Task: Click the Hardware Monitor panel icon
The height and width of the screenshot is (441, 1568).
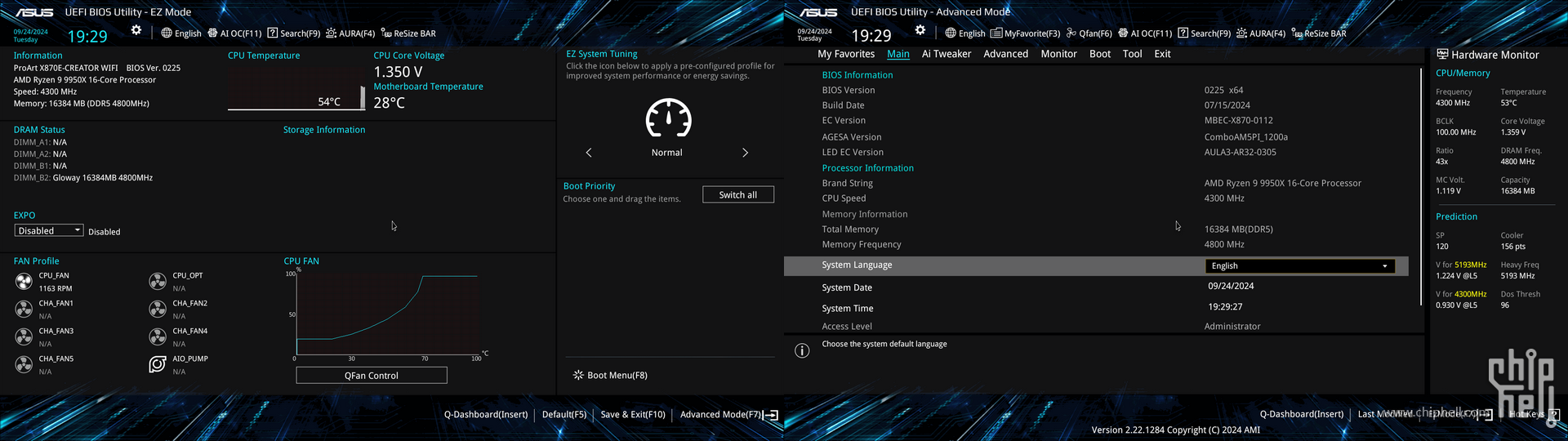Action: coord(1442,55)
